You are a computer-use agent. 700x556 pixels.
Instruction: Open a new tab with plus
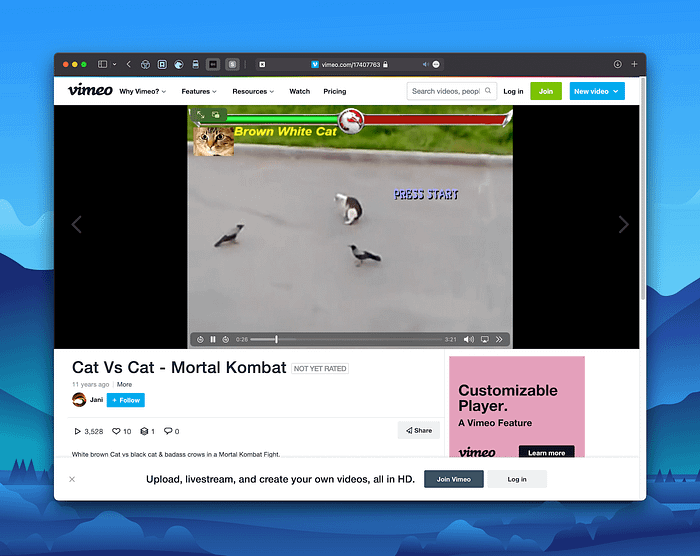(634, 64)
